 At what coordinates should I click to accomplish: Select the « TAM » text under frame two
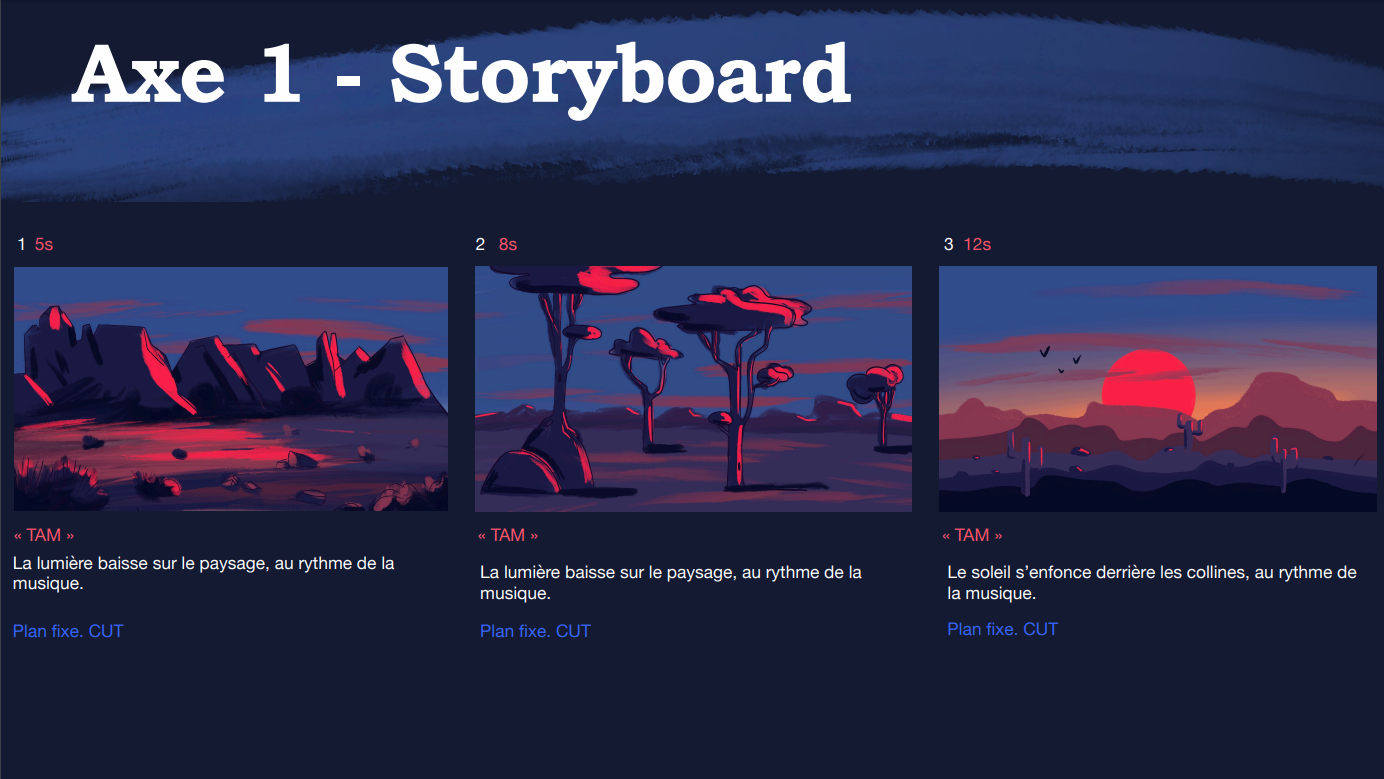point(508,535)
